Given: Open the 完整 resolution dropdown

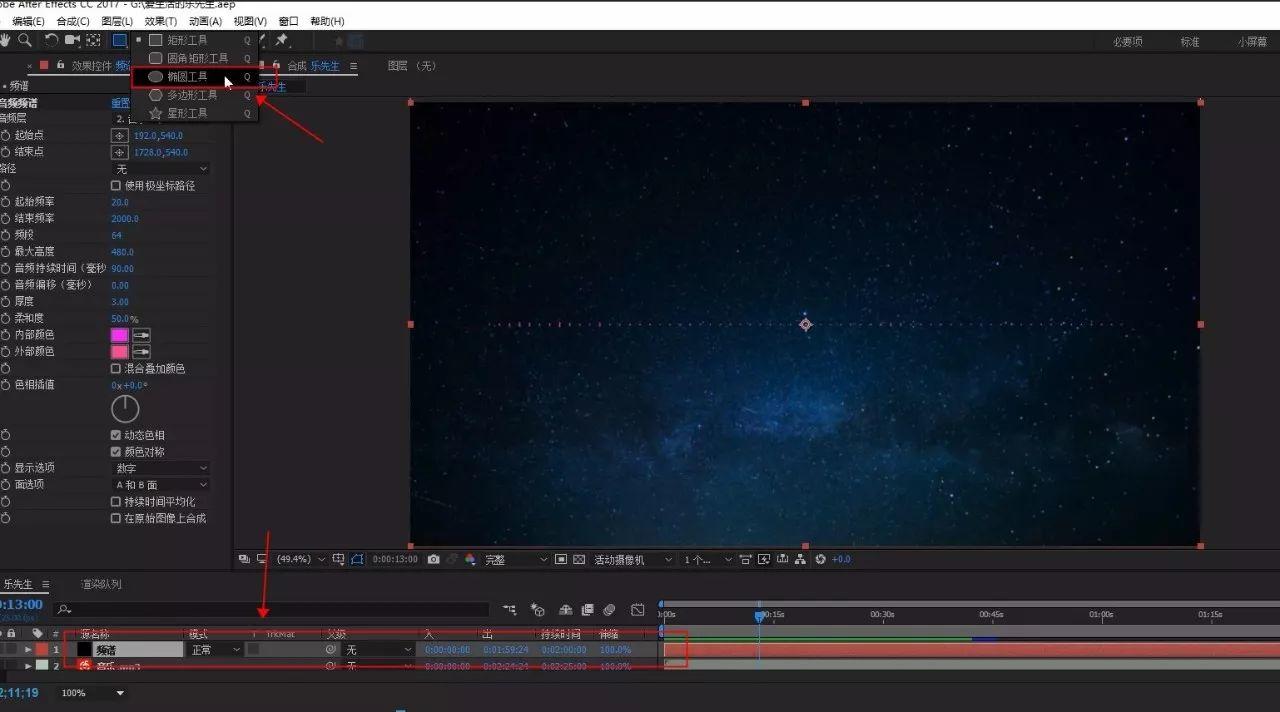Looking at the screenshot, I should click(516, 559).
